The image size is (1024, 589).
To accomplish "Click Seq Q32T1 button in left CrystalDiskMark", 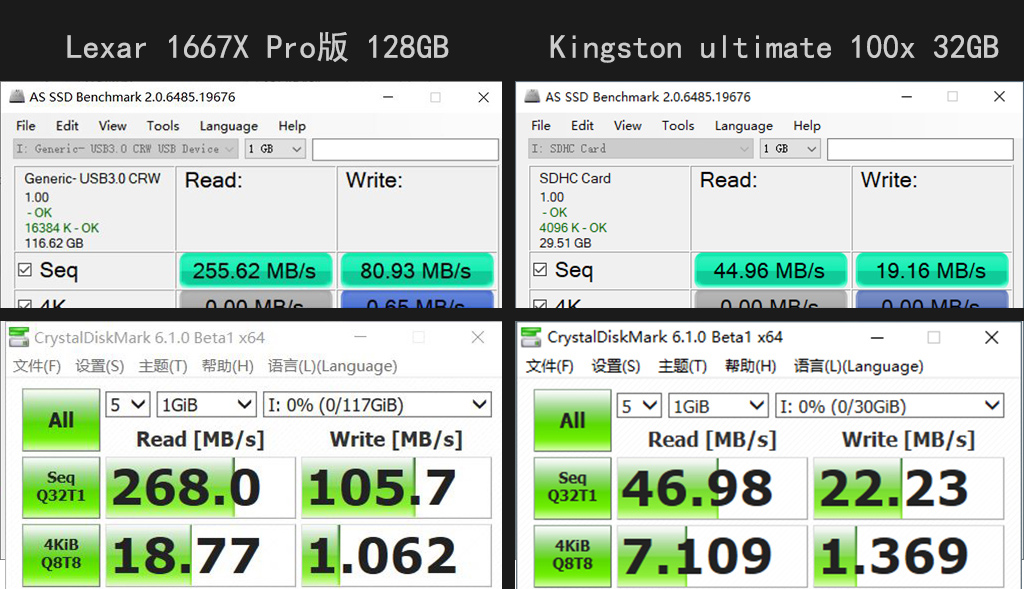I will (61, 487).
